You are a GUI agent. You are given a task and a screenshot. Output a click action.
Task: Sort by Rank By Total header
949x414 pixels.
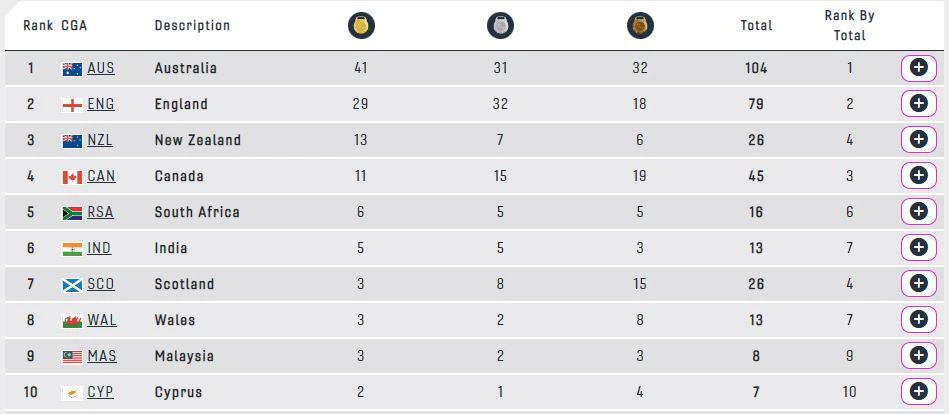pyautogui.click(x=849, y=26)
